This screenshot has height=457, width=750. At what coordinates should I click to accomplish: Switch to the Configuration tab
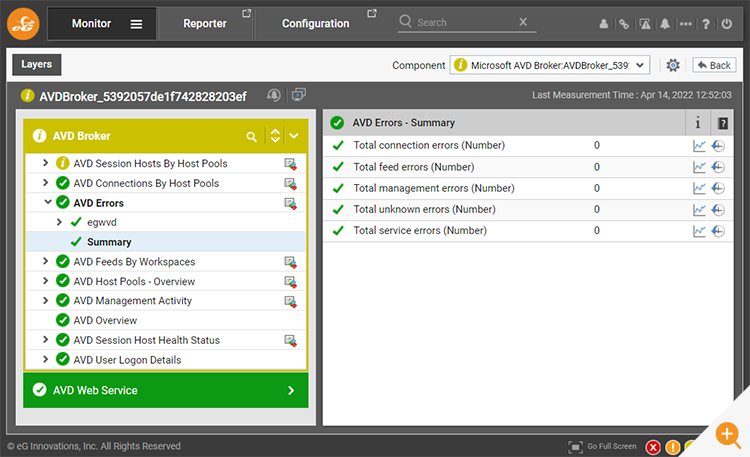[316, 23]
